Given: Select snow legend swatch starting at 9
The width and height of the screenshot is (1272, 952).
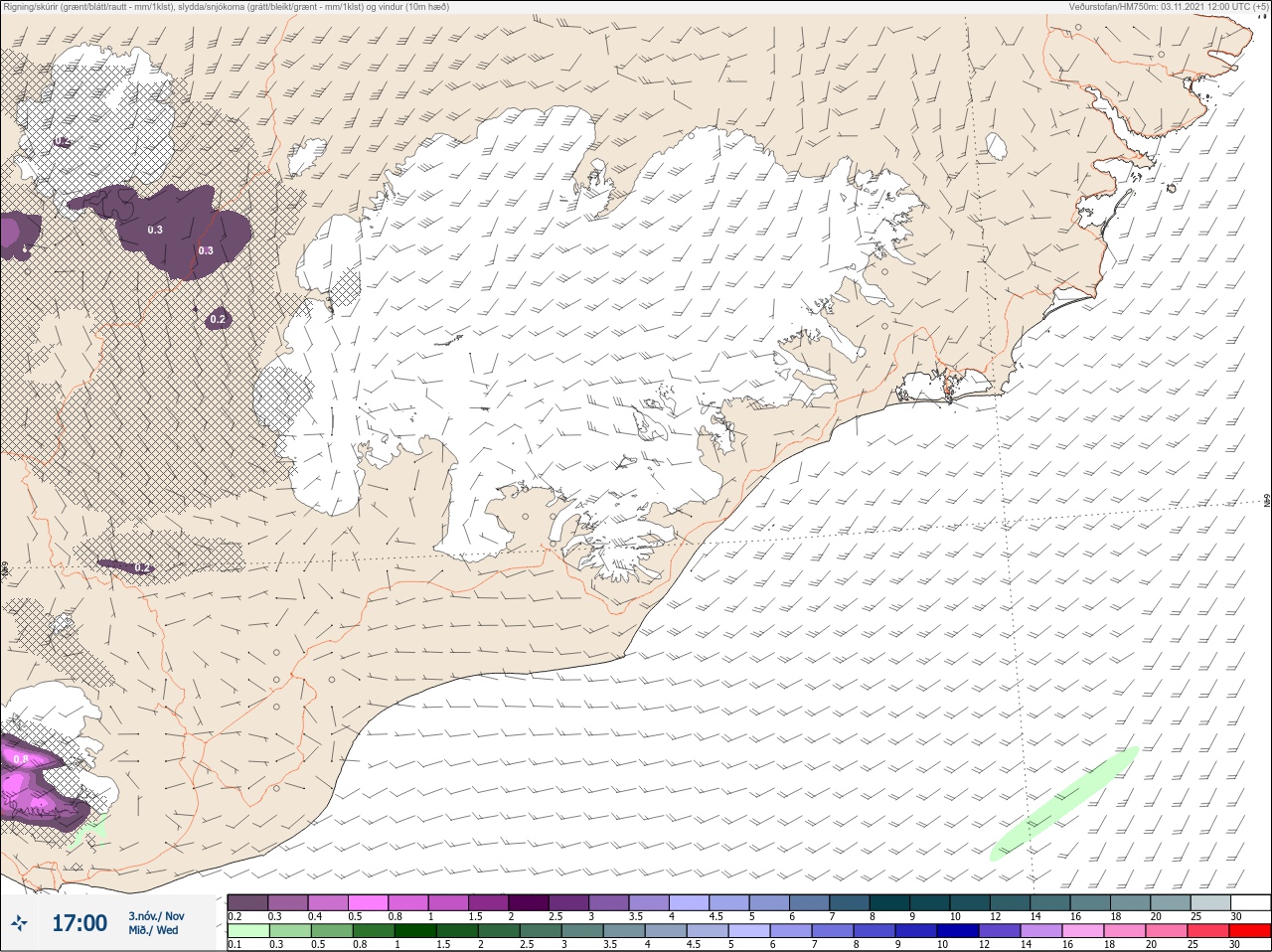Looking at the screenshot, I should click(x=929, y=902).
